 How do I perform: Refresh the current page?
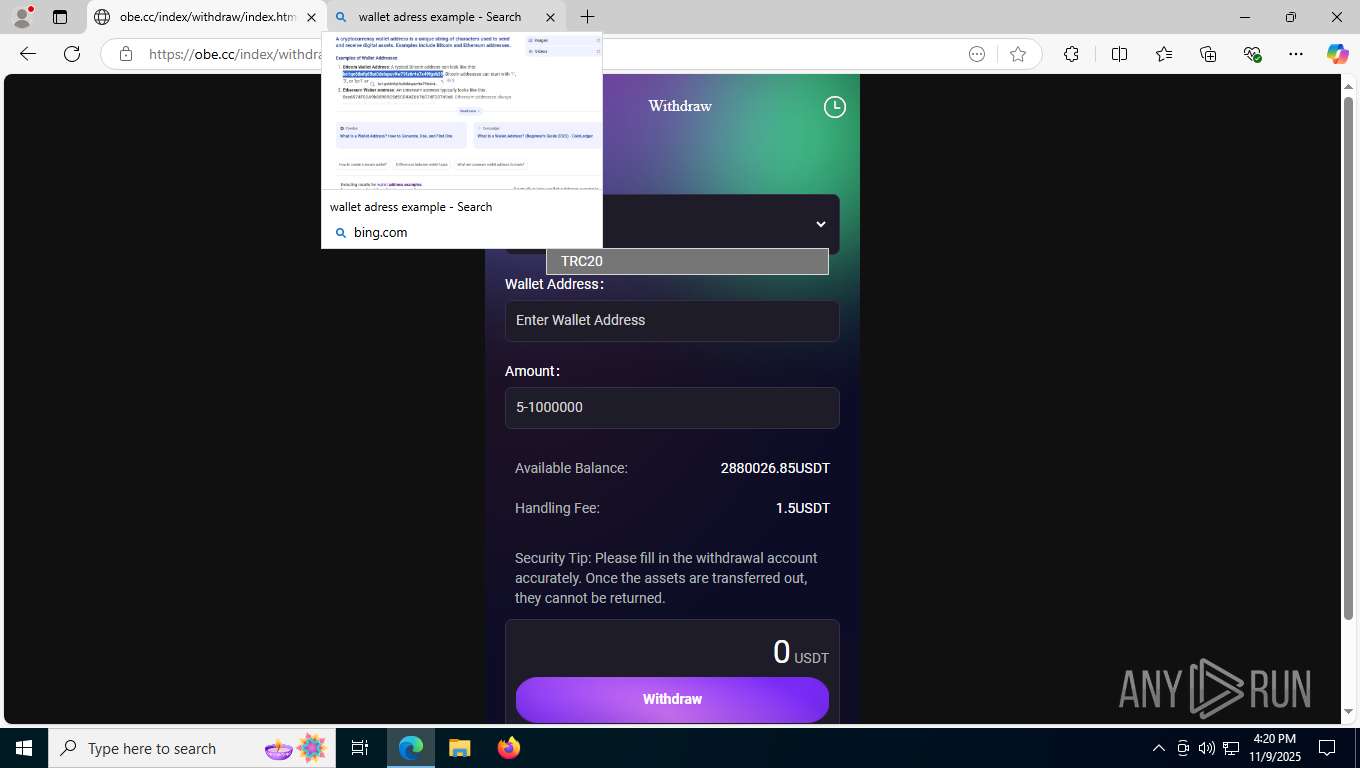pyautogui.click(x=71, y=54)
